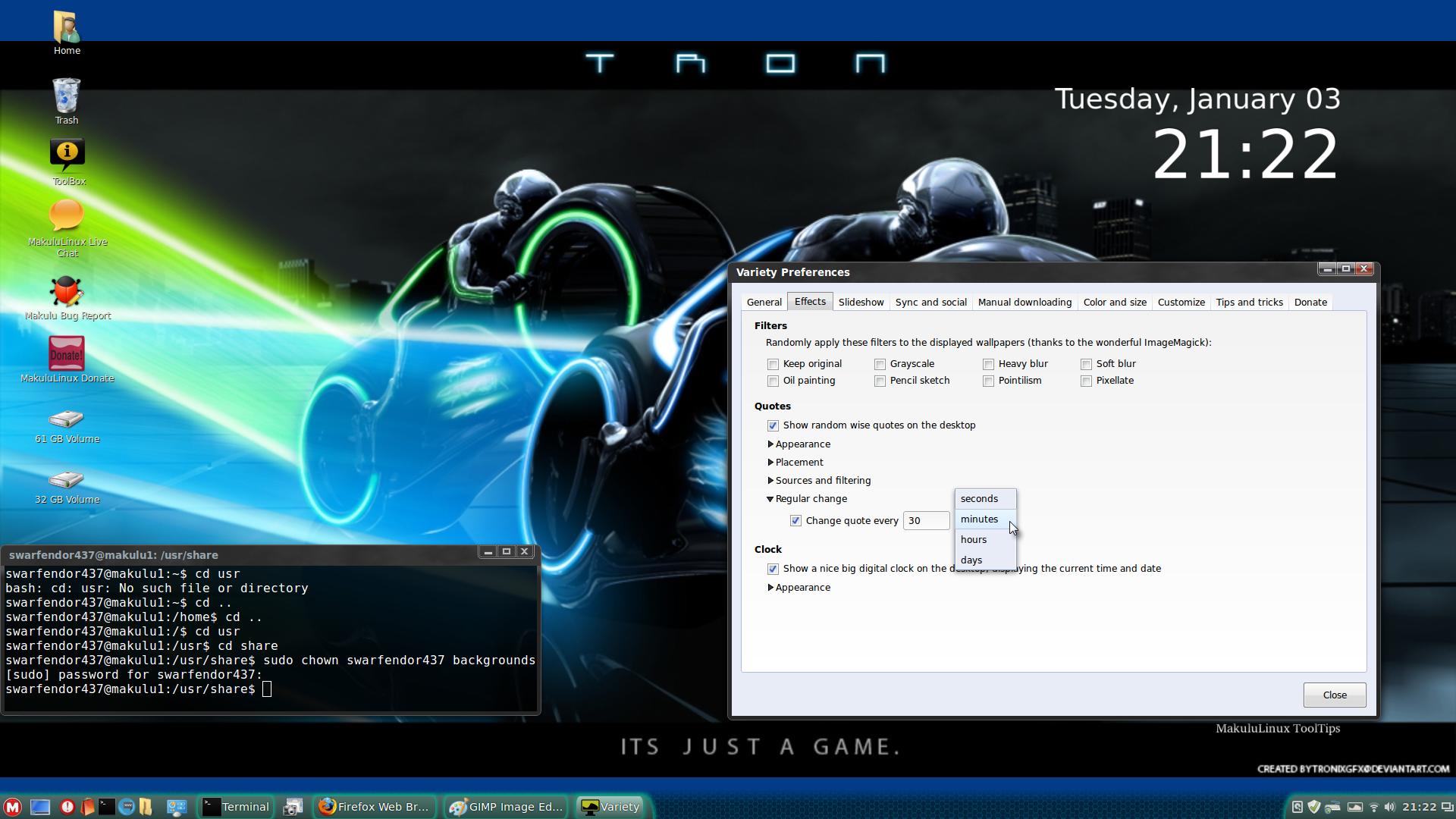Open the file manager folder launcher

[146, 807]
